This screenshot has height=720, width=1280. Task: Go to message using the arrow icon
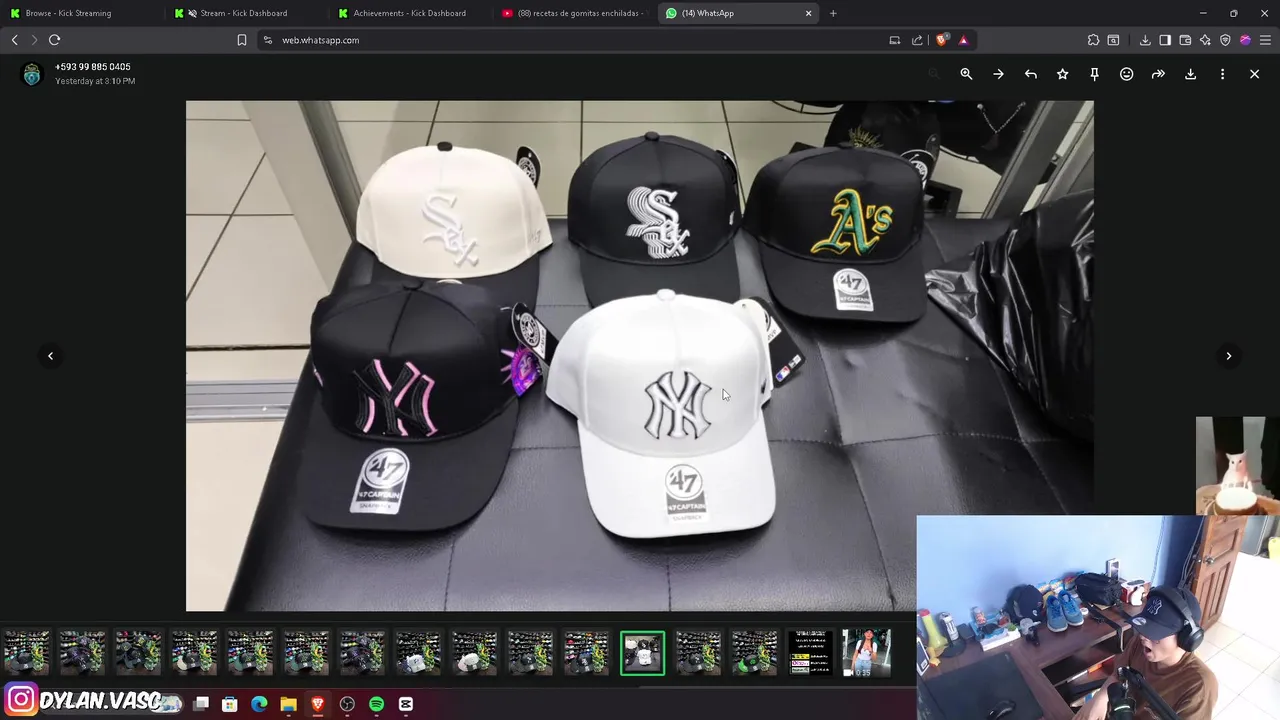pos(998,74)
